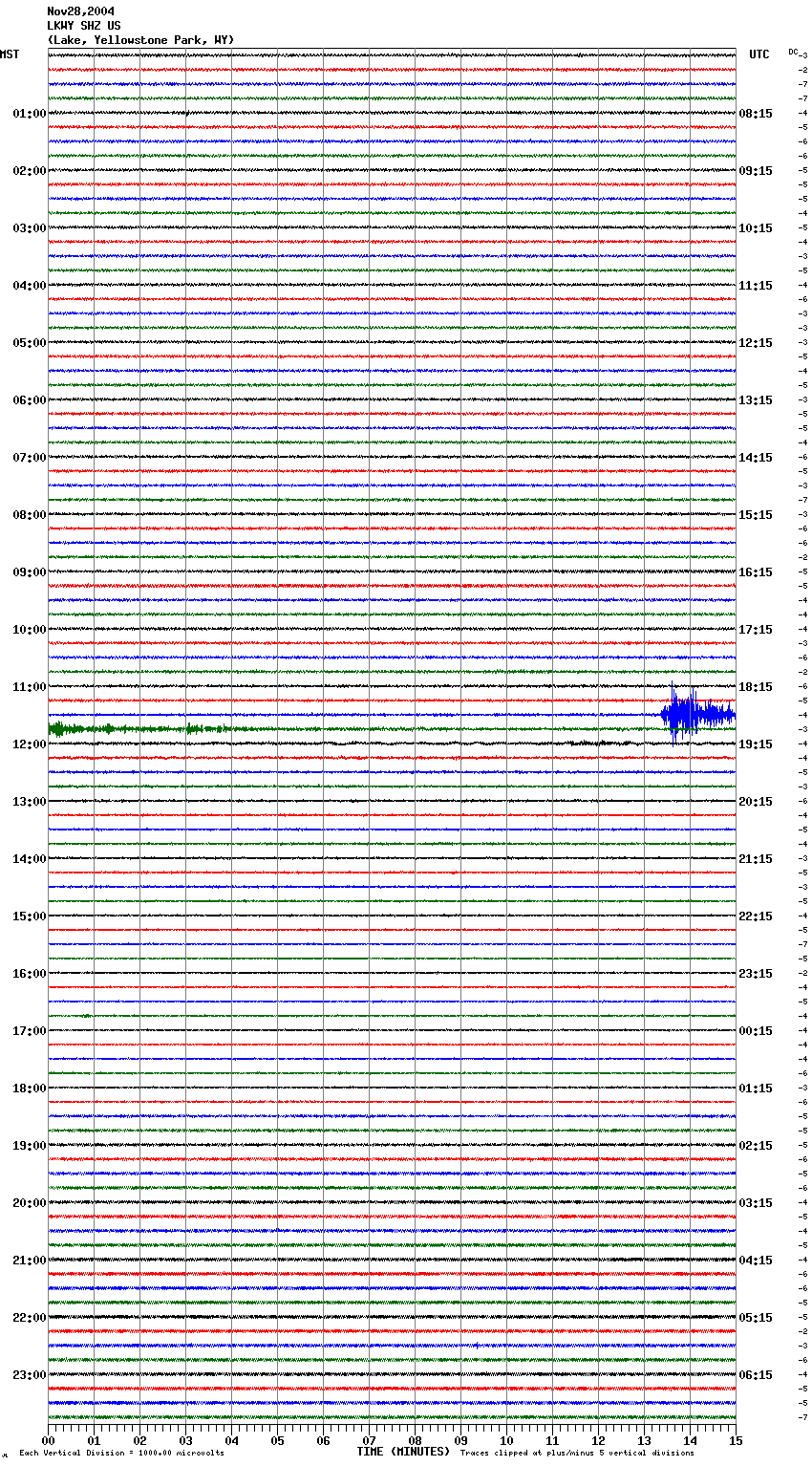Click the 22:00 MST time label

30,1318
